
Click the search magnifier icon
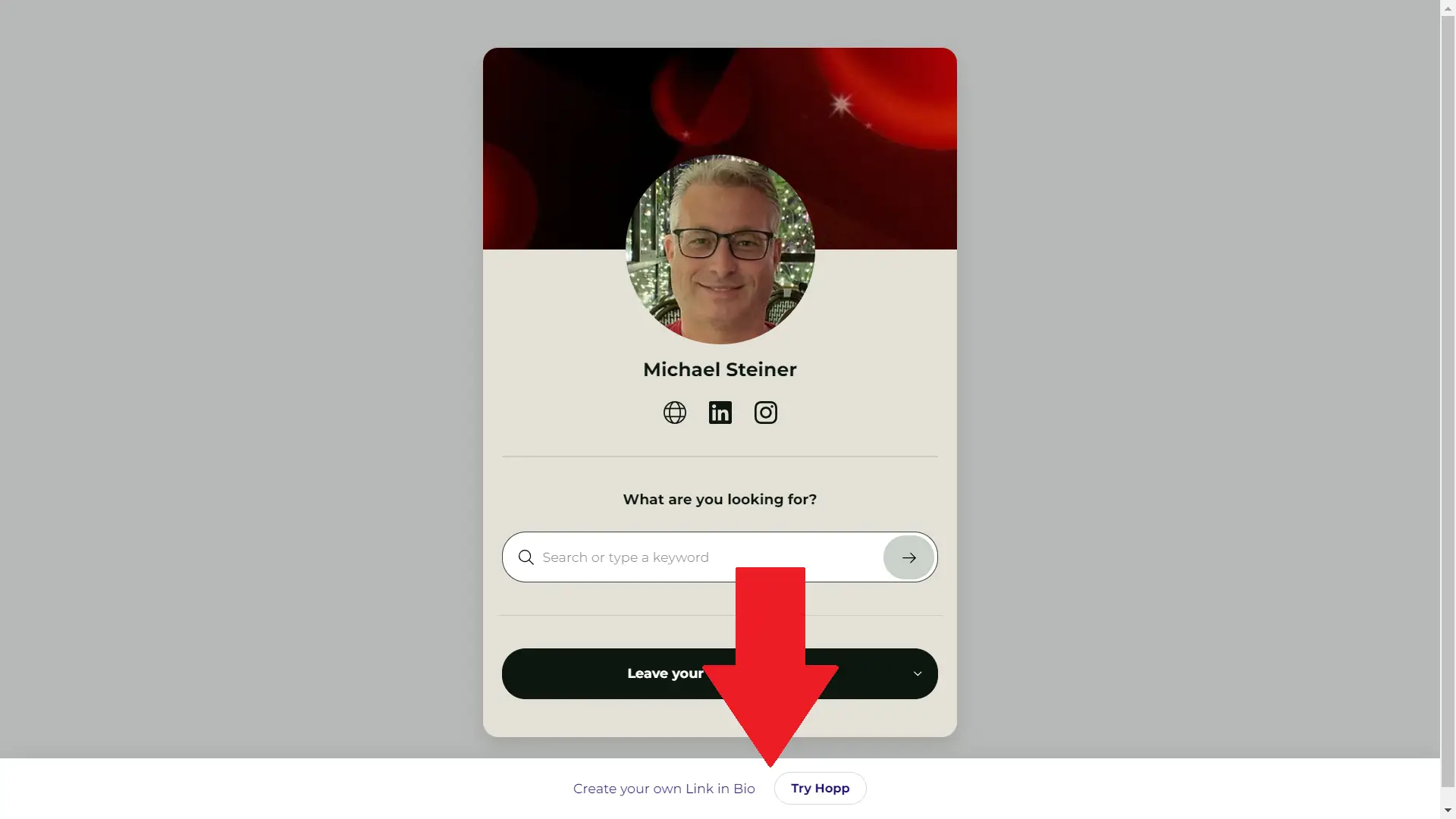click(526, 557)
